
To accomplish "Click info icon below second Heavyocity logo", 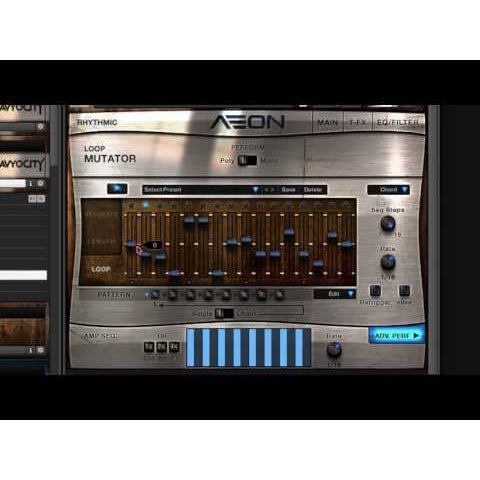I will click(31, 184).
